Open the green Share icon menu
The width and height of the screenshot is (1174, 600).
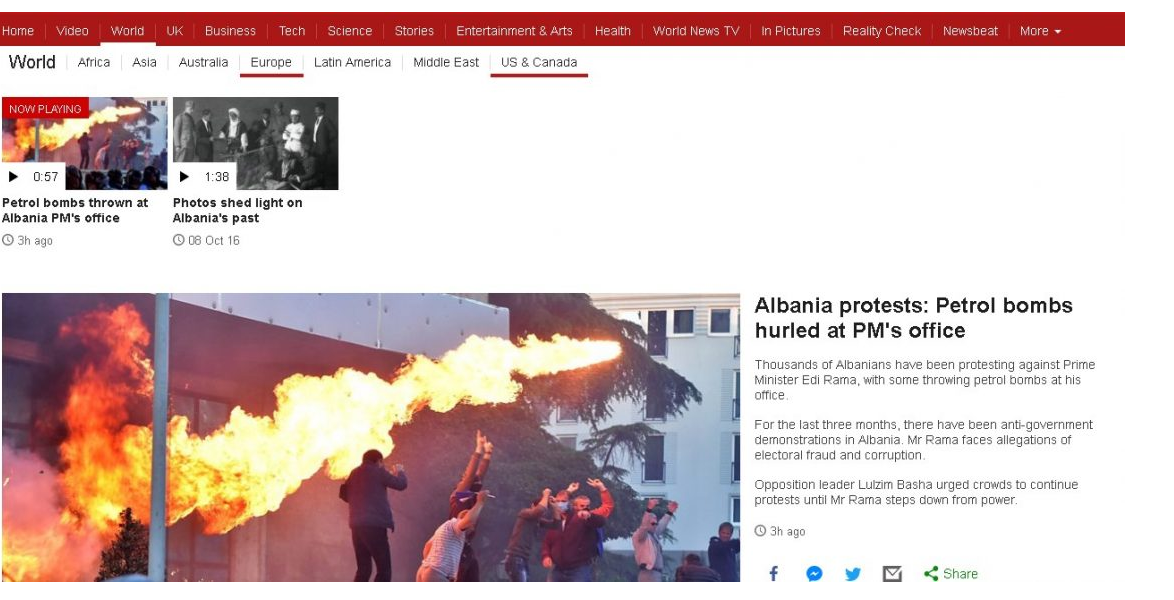951,574
